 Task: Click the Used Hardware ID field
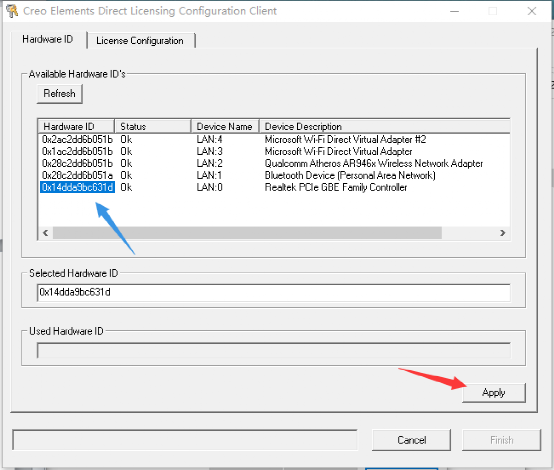tap(273, 350)
